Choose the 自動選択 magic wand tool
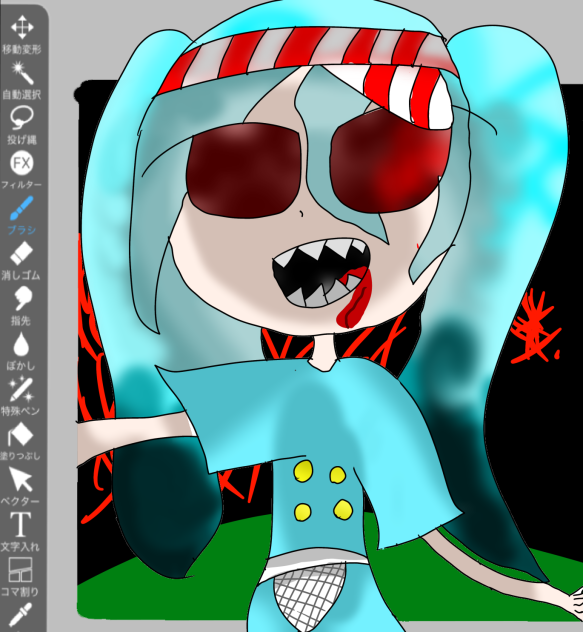The height and width of the screenshot is (632, 583). [22, 80]
